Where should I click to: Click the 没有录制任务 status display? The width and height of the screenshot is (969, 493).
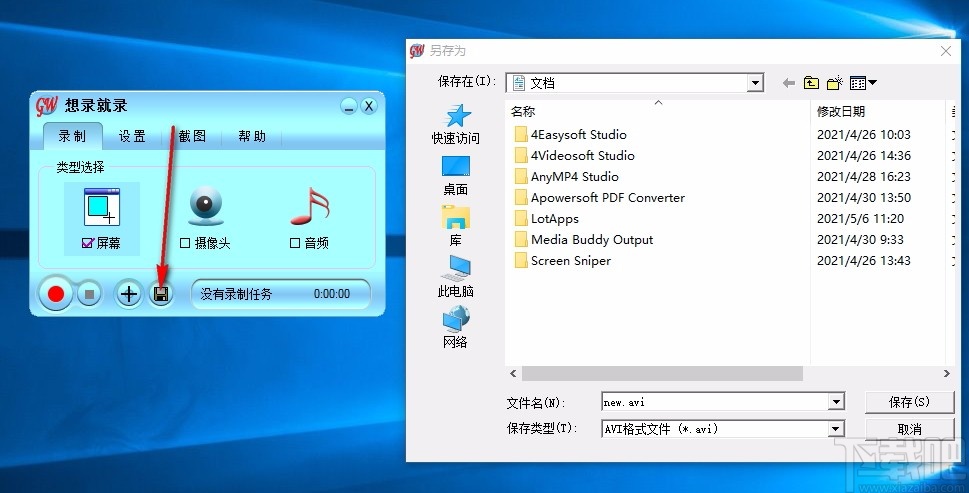coord(281,294)
